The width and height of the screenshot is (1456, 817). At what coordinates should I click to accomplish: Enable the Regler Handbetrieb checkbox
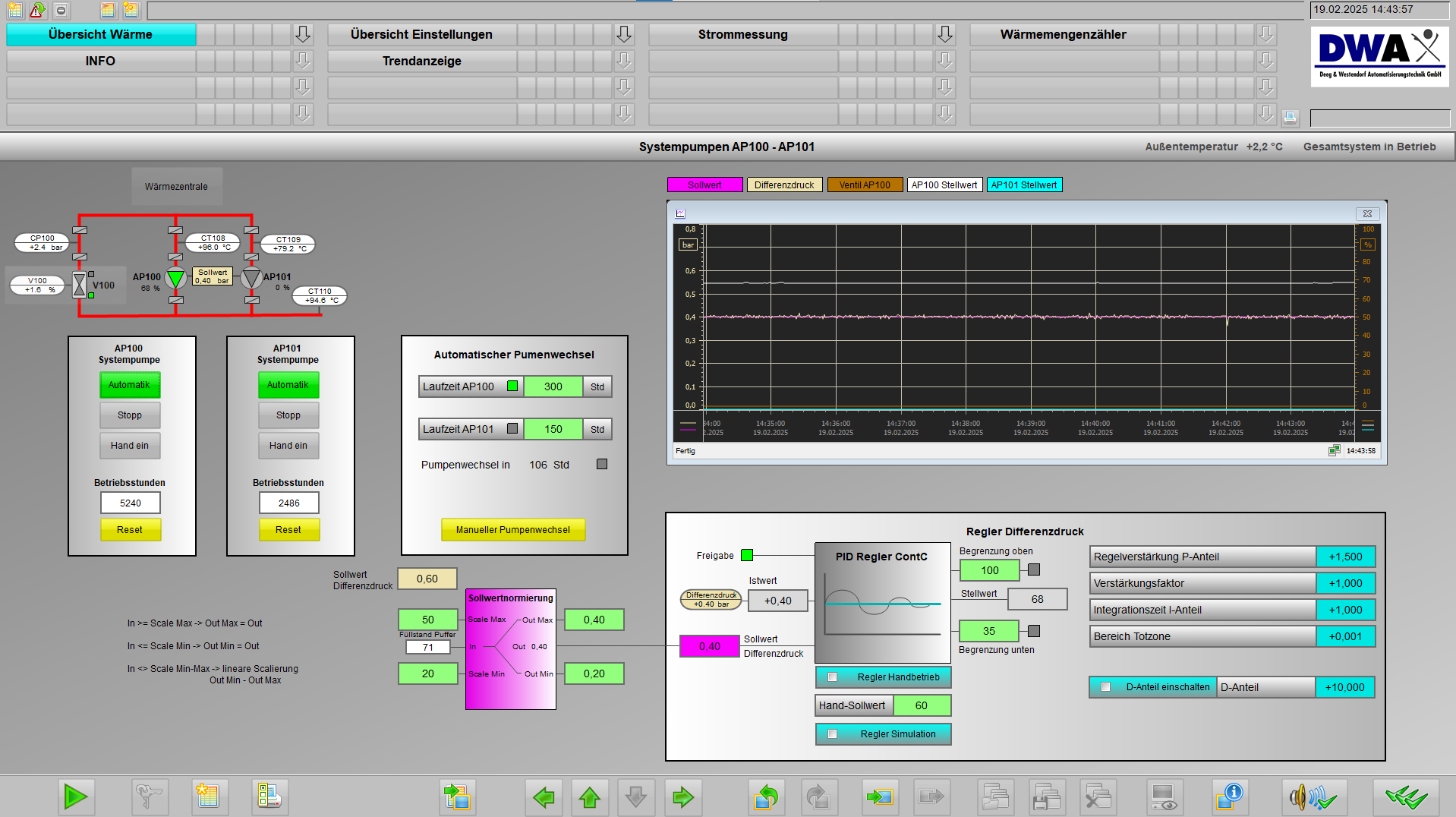point(833,677)
